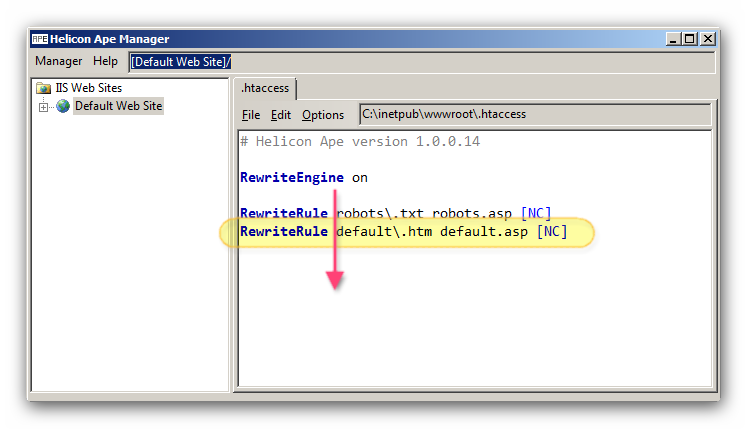Maximize the Helicon Ape Manager window

689,39
